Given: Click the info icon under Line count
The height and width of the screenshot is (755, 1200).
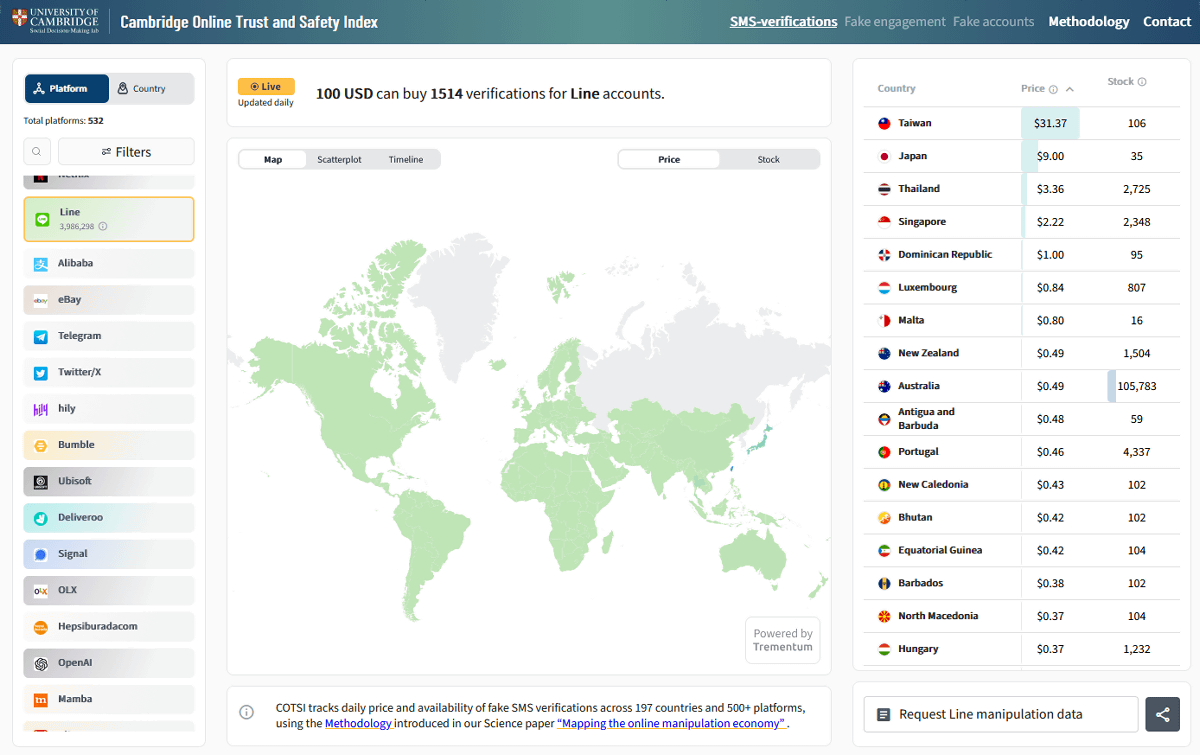Looking at the screenshot, I should pyautogui.click(x=103, y=227).
